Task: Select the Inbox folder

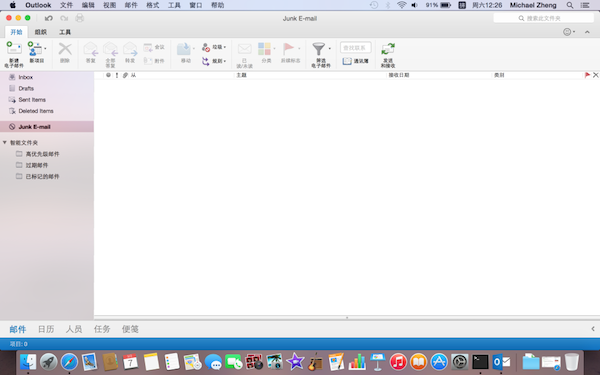Action: [47, 77]
